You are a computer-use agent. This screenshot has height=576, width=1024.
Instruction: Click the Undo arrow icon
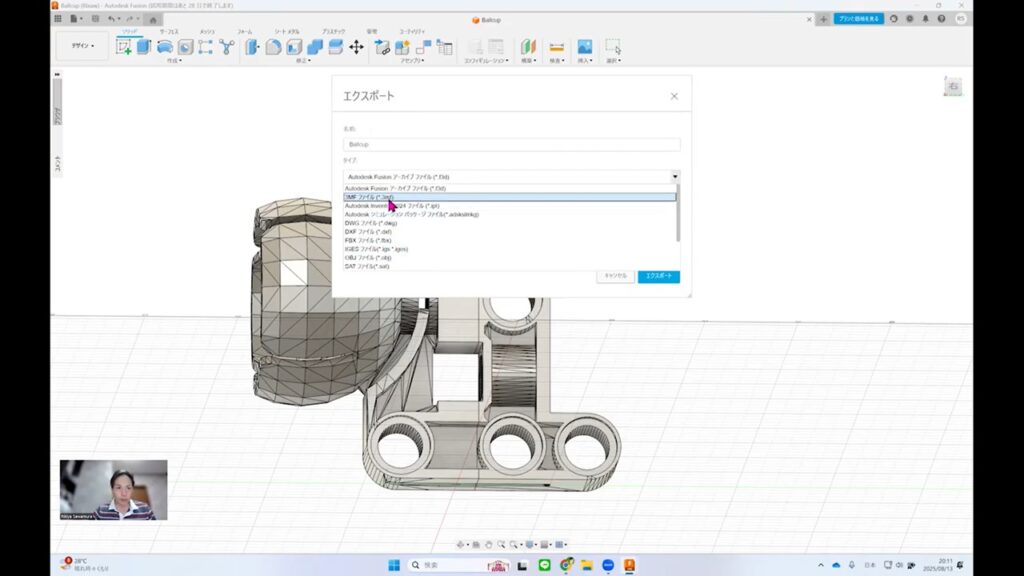coord(111,19)
